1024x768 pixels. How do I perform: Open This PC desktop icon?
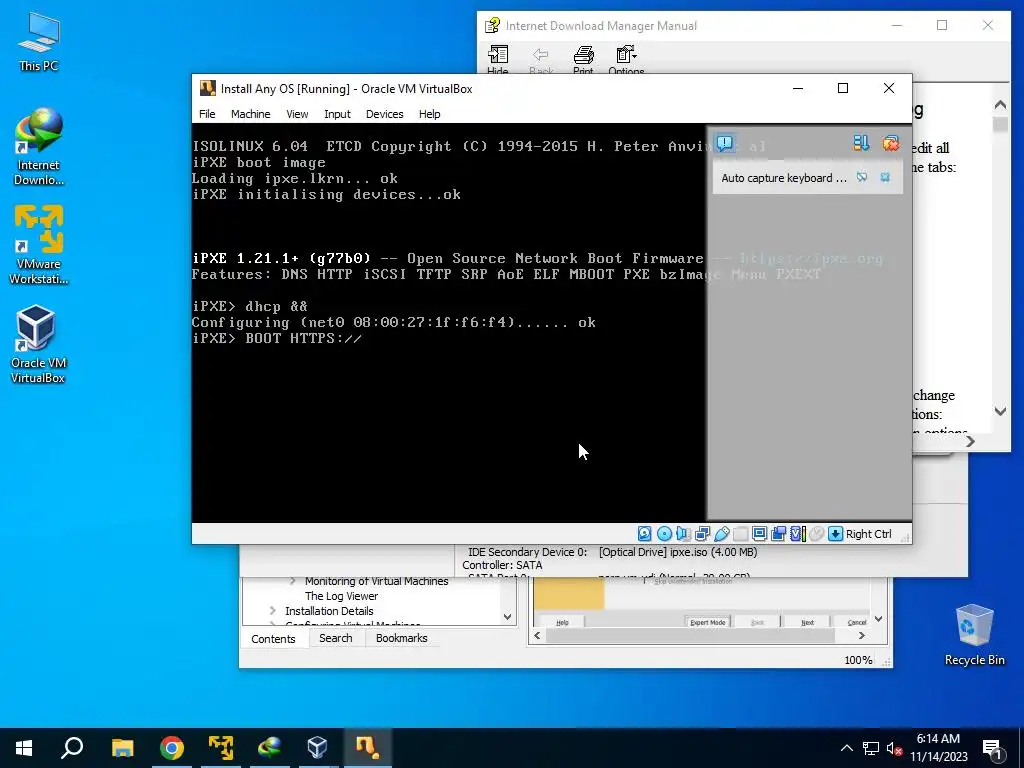pyautogui.click(x=39, y=40)
